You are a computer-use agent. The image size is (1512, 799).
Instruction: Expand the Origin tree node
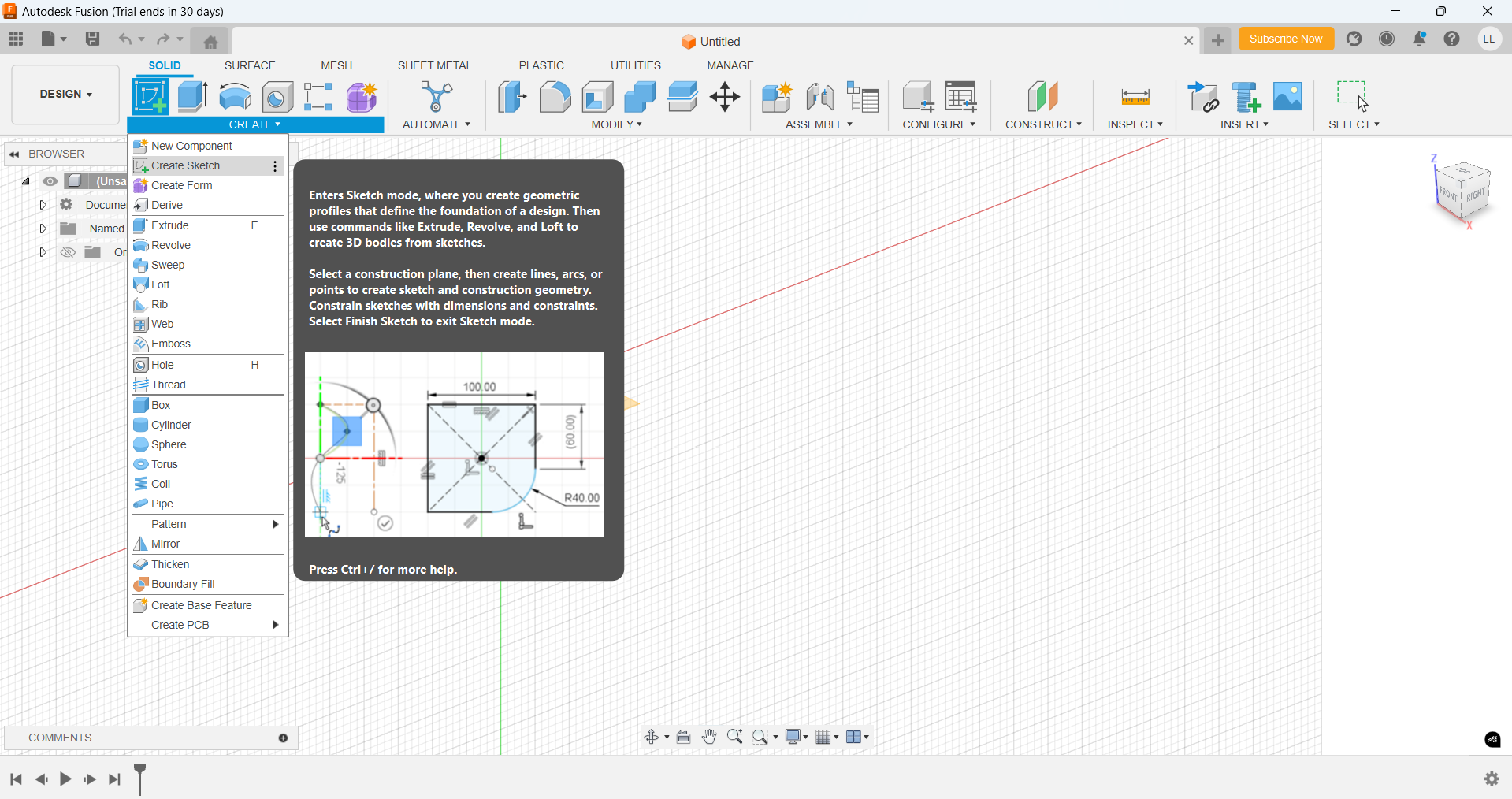tap(43, 252)
